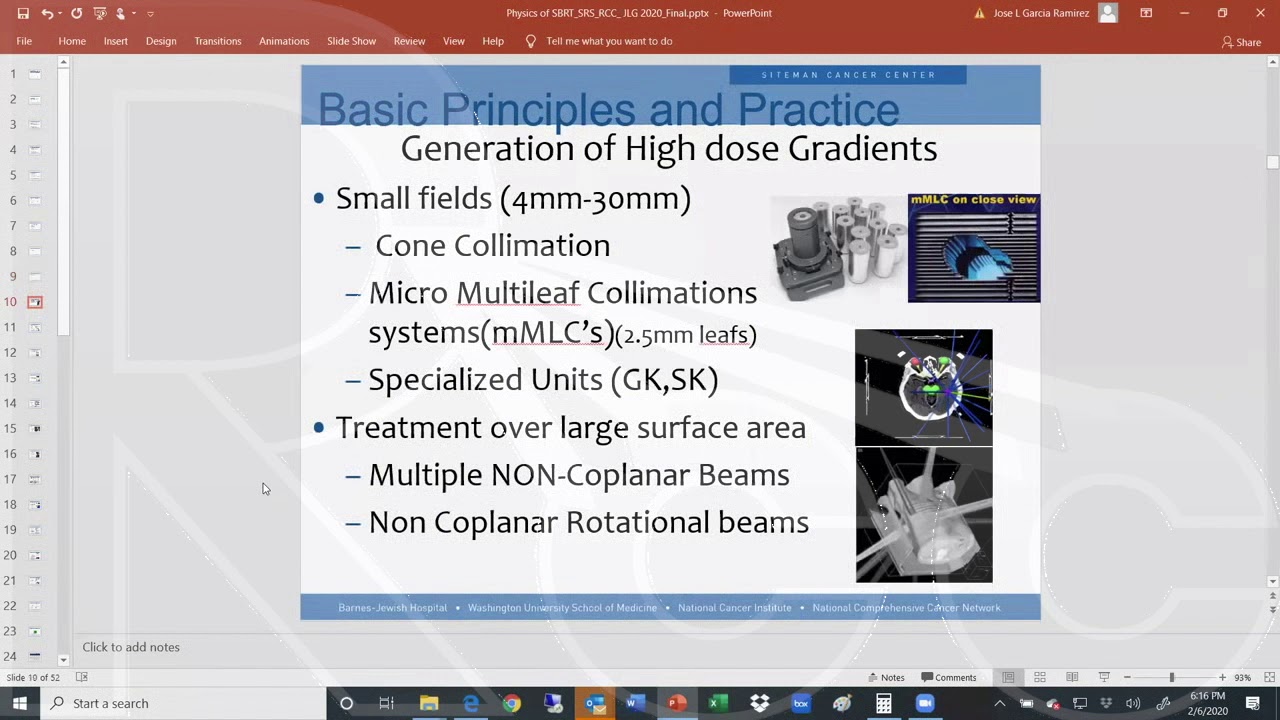Switch to the Home ribbon tab

pos(72,41)
